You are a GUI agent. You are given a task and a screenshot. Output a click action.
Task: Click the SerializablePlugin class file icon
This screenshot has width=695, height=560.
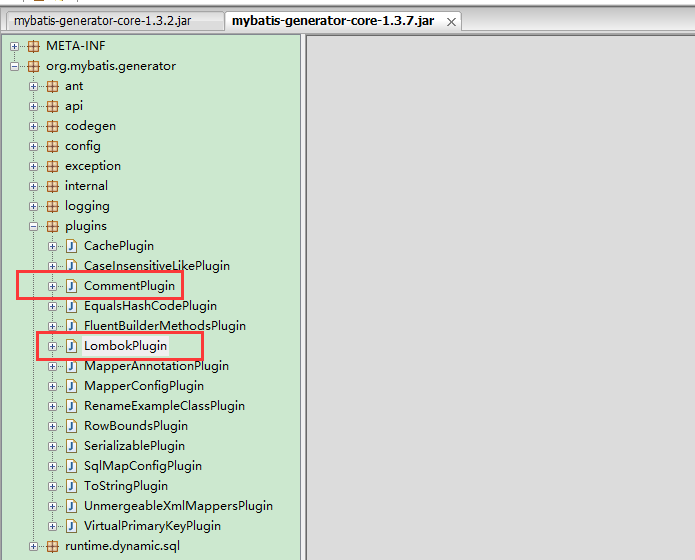[x=71, y=446]
